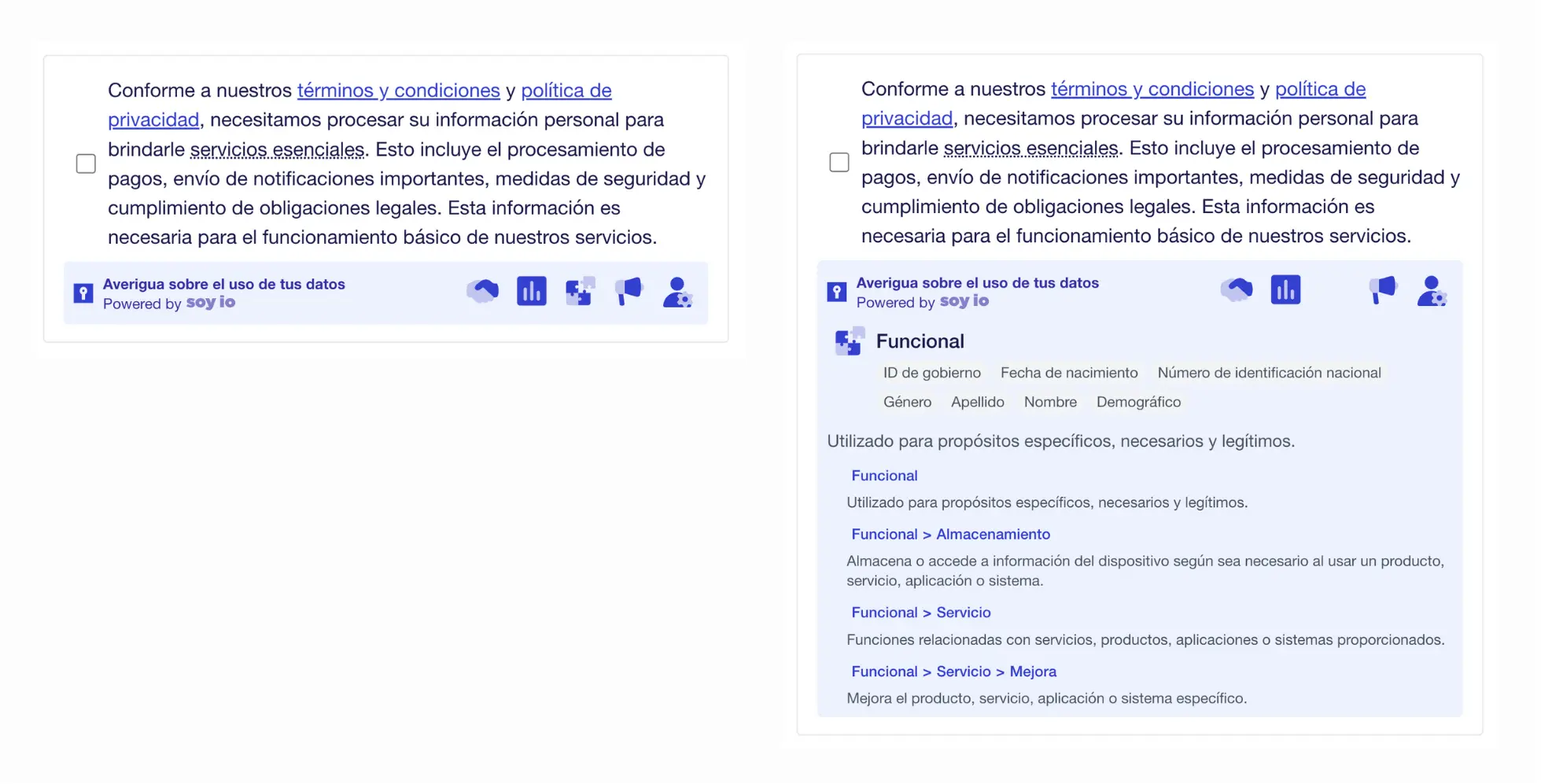The width and height of the screenshot is (1541, 784).
Task: Click 'Número de identificación nacional' tag
Action: 1269,373
